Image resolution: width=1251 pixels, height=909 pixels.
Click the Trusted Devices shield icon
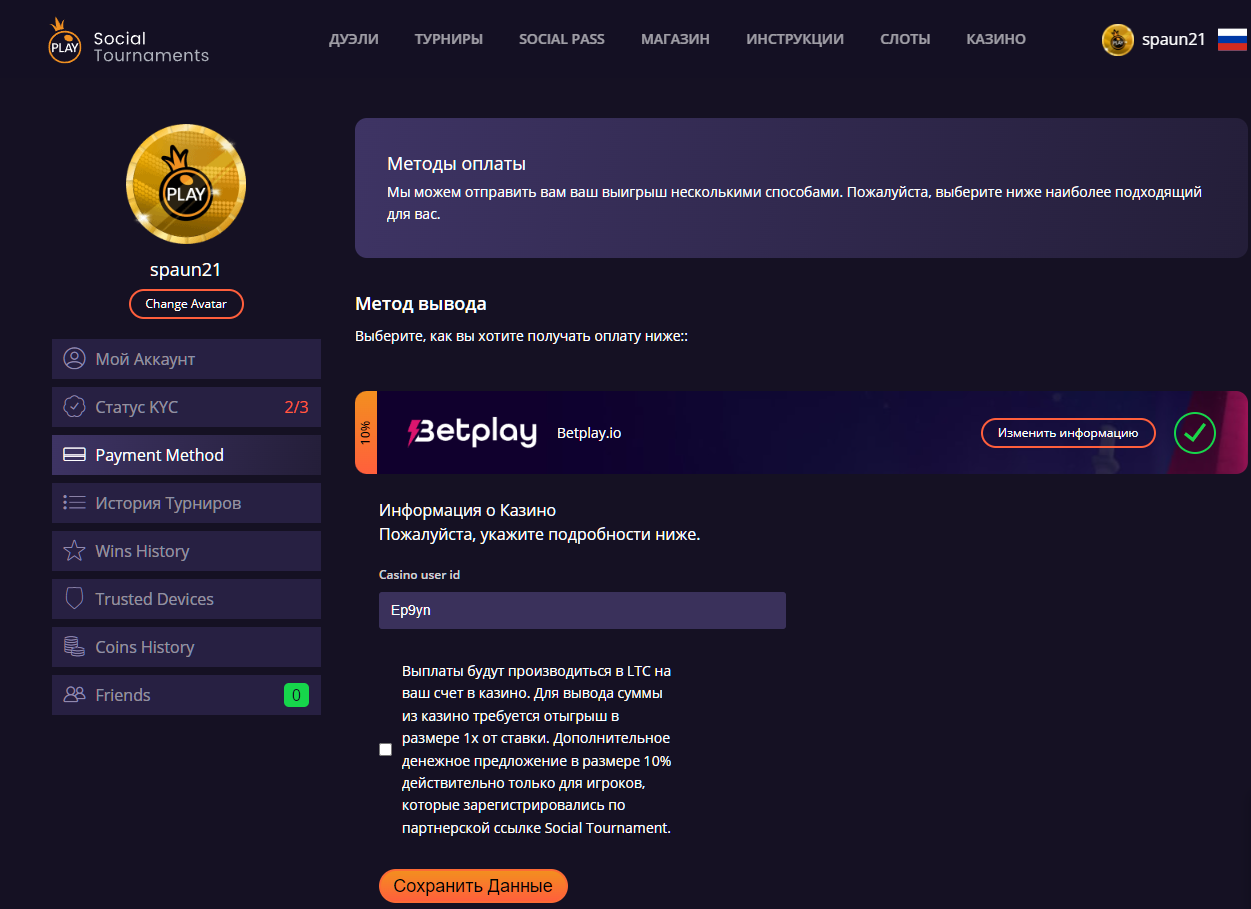pyautogui.click(x=74, y=599)
